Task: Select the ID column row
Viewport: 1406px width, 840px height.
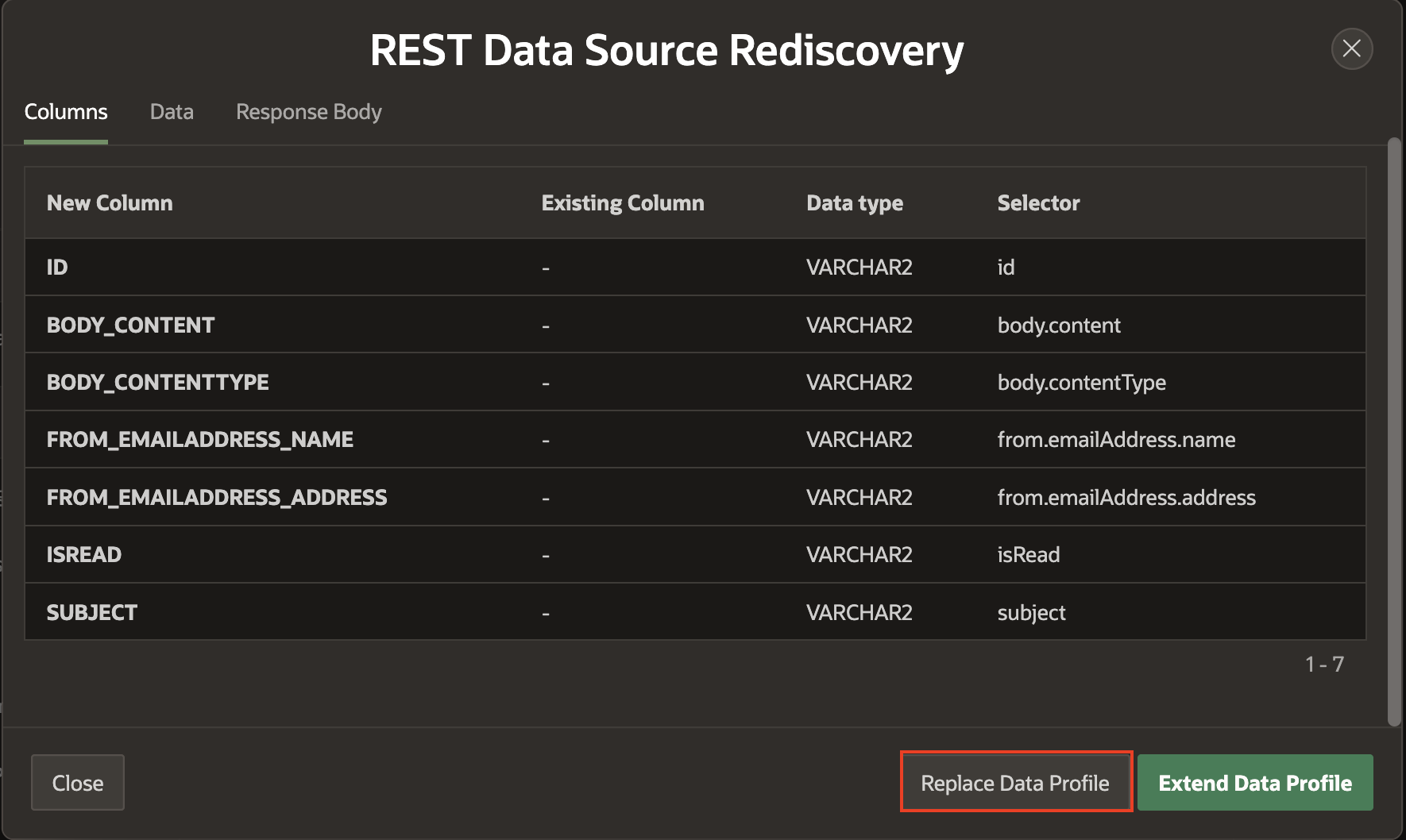Action: coord(57,268)
